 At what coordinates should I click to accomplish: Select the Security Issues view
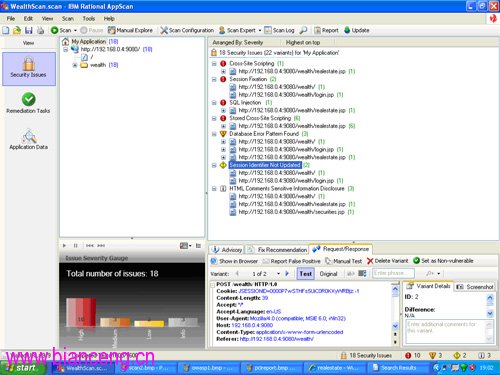click(29, 69)
